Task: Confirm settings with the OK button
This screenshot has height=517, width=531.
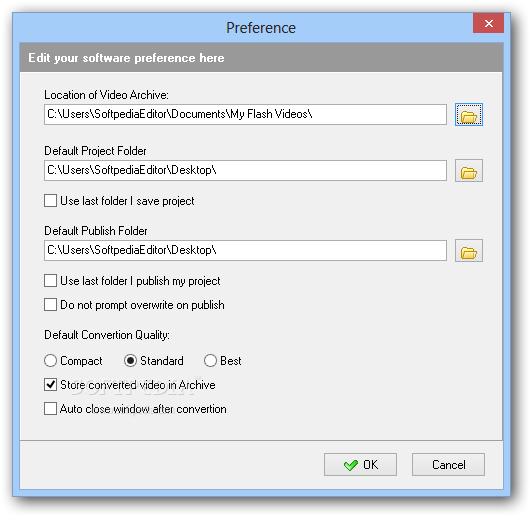Action: click(360, 465)
